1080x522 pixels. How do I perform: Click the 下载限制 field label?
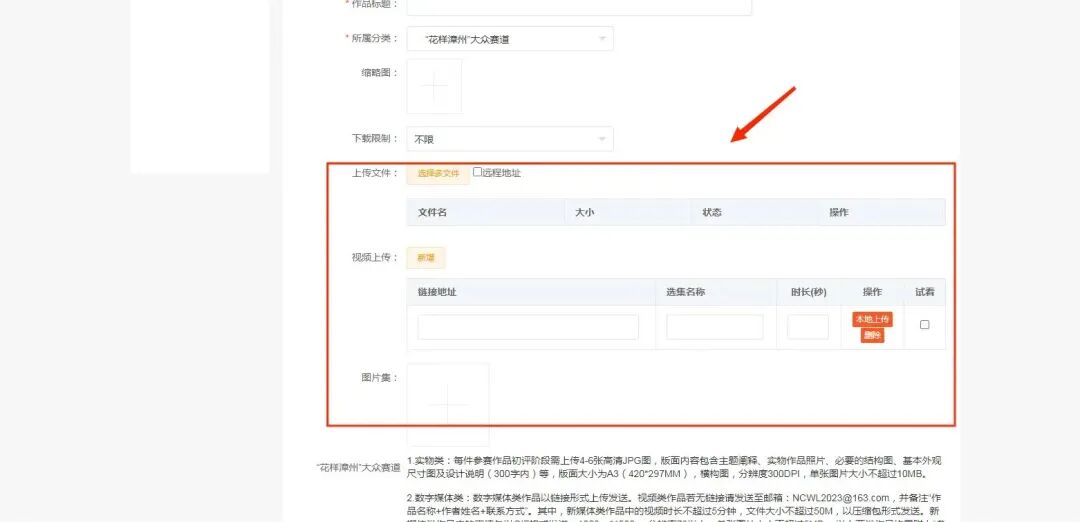click(x=375, y=138)
